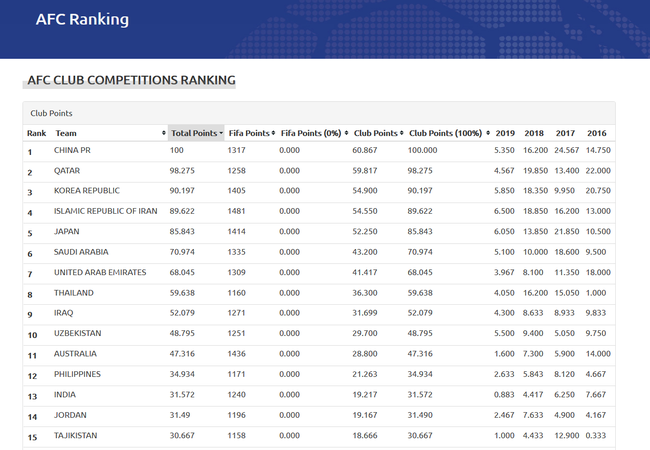Click the 2016 column header
The image size is (650, 450).
click(x=597, y=133)
